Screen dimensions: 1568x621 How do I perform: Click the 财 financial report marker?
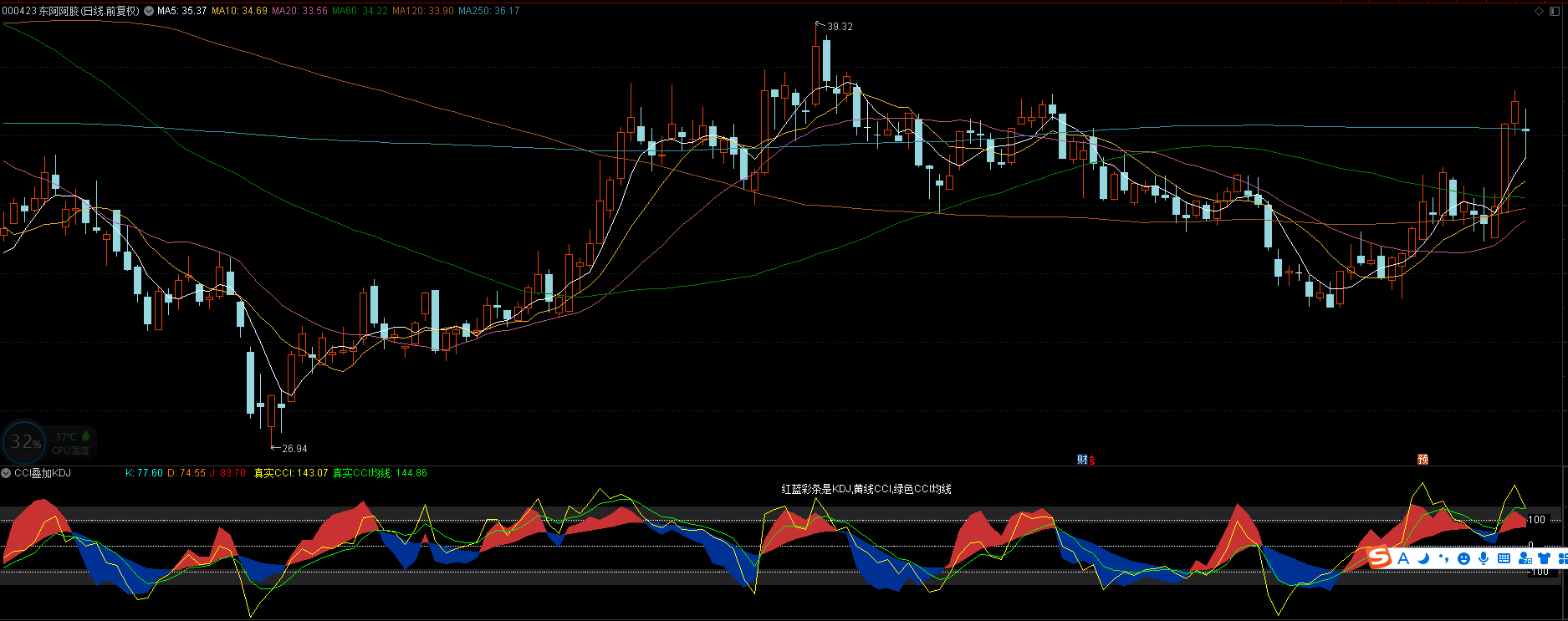pyautogui.click(x=1082, y=460)
